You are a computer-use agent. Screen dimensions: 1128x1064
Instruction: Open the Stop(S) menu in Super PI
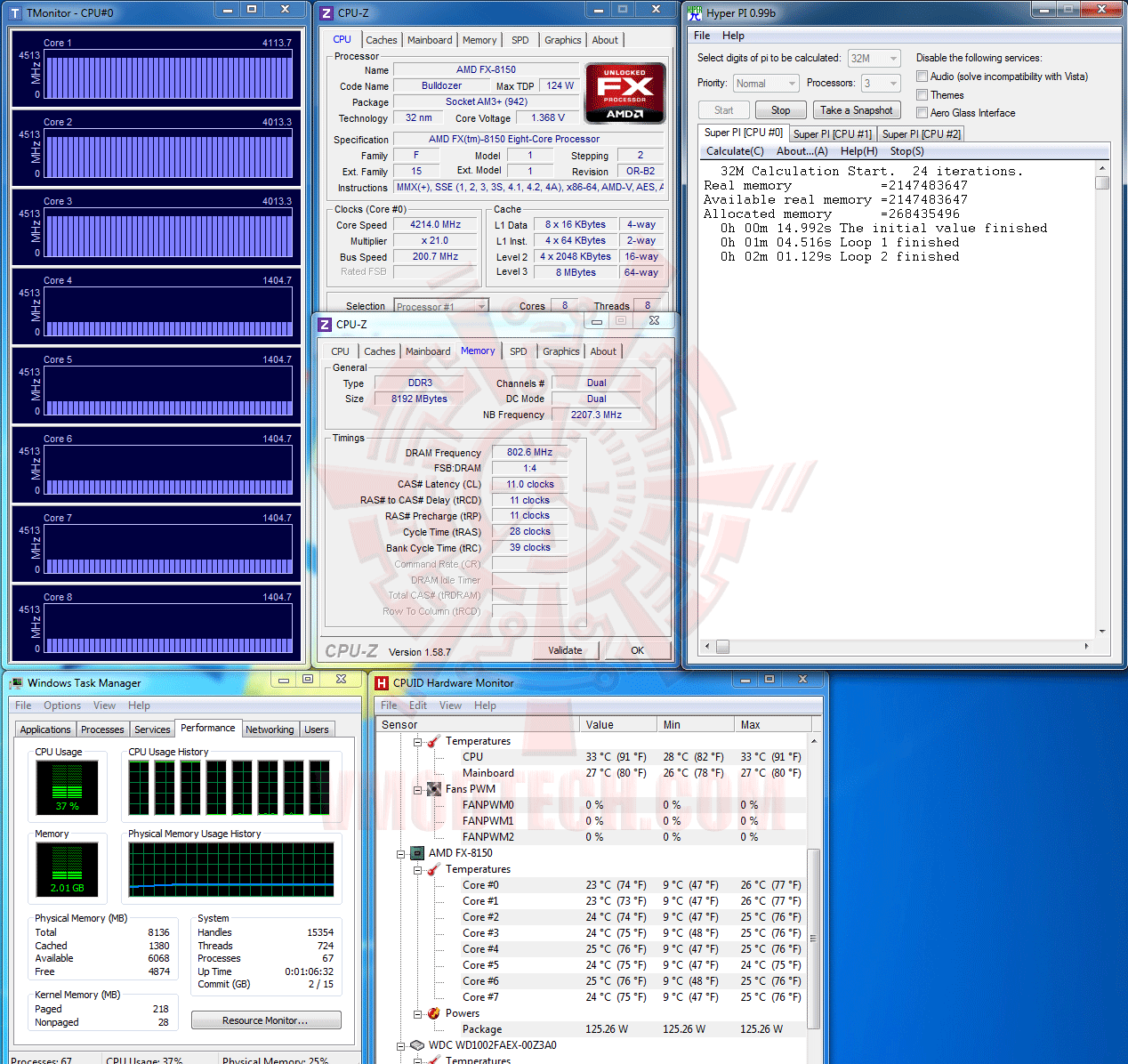pyautogui.click(x=906, y=151)
